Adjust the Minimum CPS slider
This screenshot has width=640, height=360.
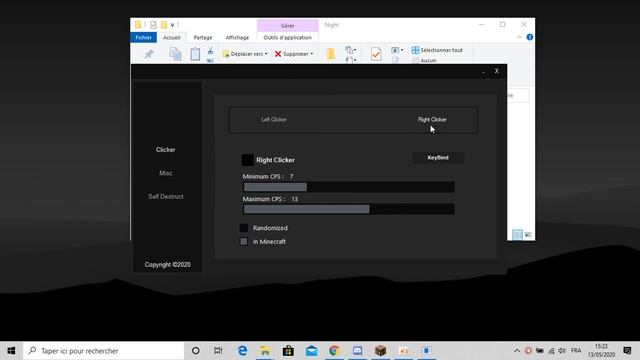tap(349, 187)
